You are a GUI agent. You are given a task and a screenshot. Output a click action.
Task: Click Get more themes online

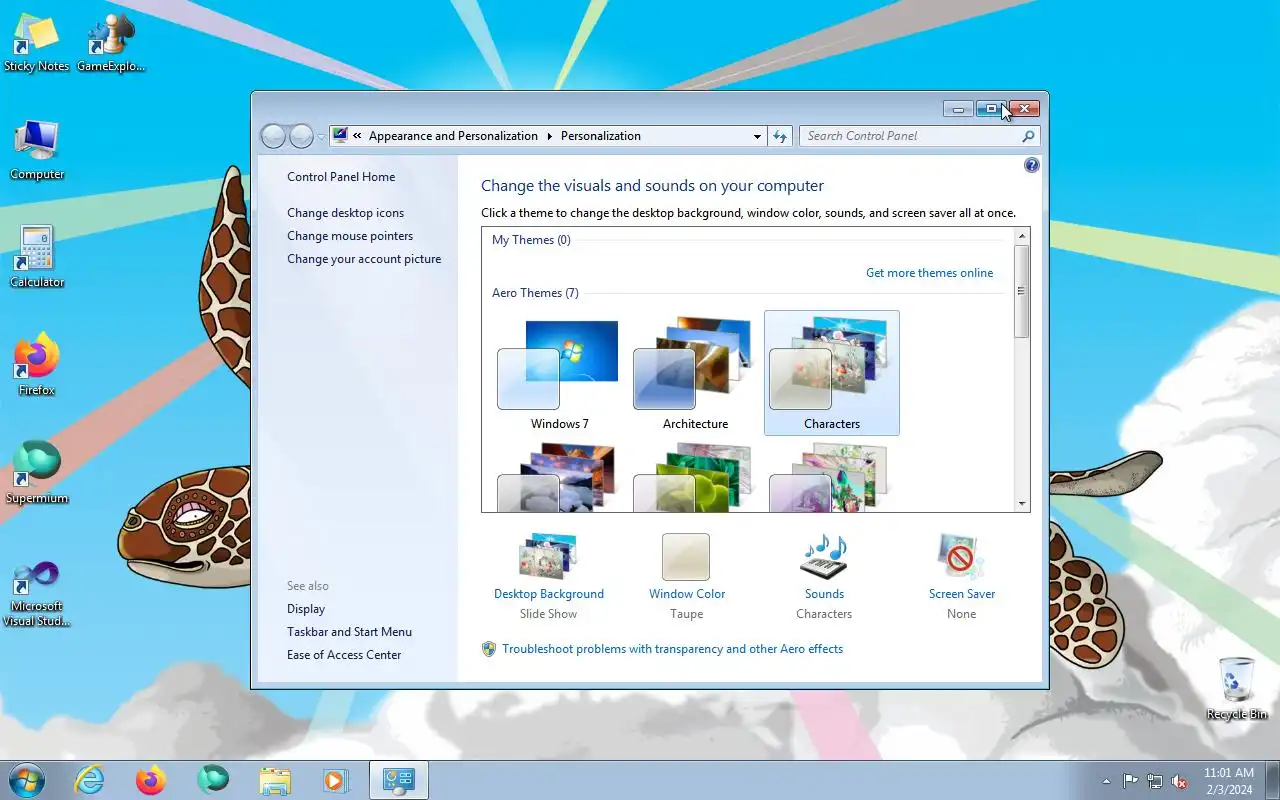[x=930, y=273]
